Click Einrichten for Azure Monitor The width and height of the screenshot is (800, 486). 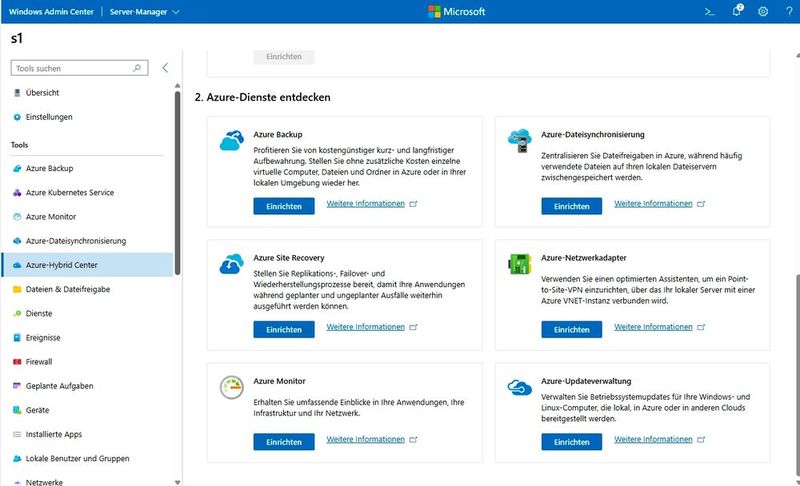click(x=284, y=442)
